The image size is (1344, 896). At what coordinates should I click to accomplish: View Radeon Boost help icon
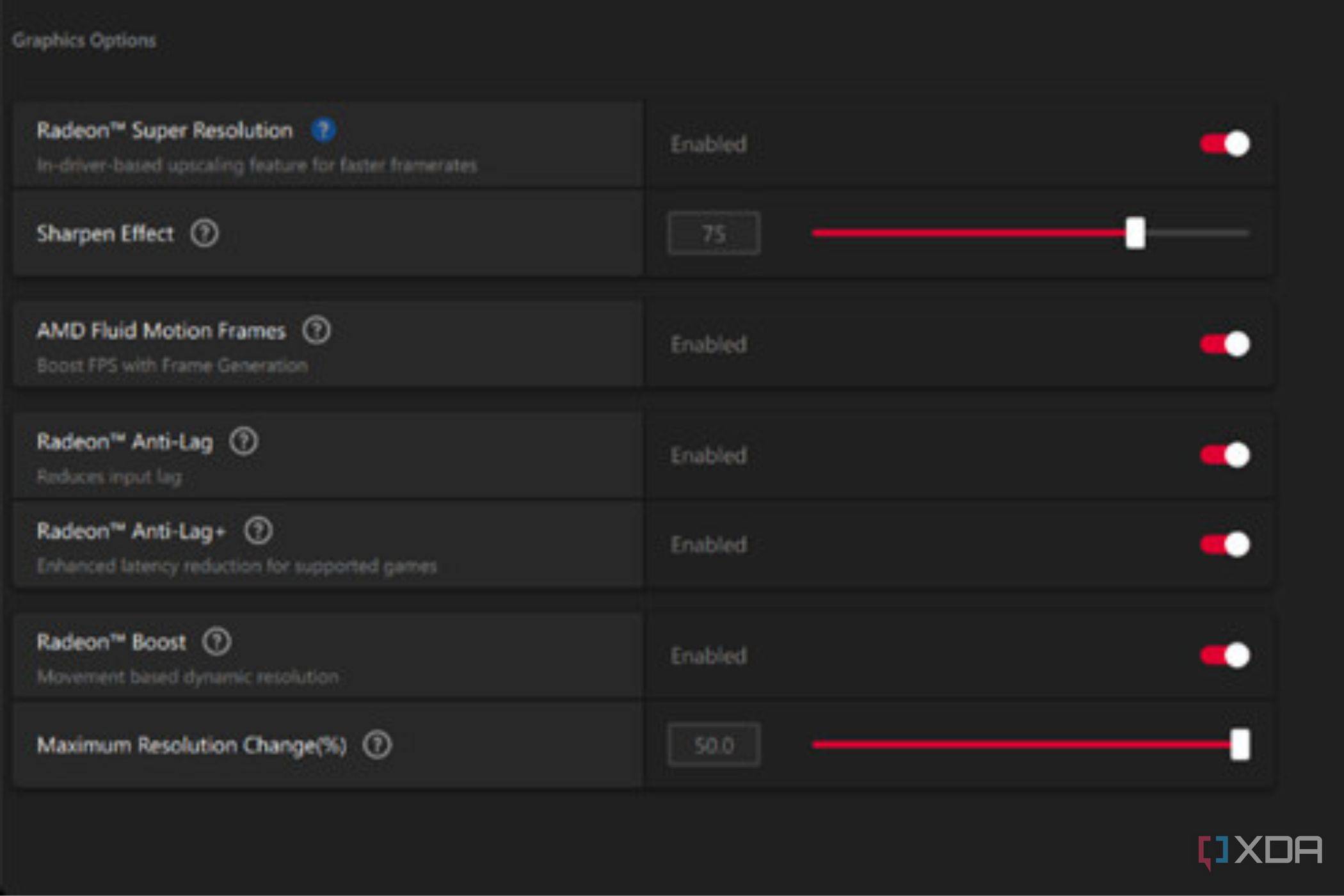click(217, 641)
